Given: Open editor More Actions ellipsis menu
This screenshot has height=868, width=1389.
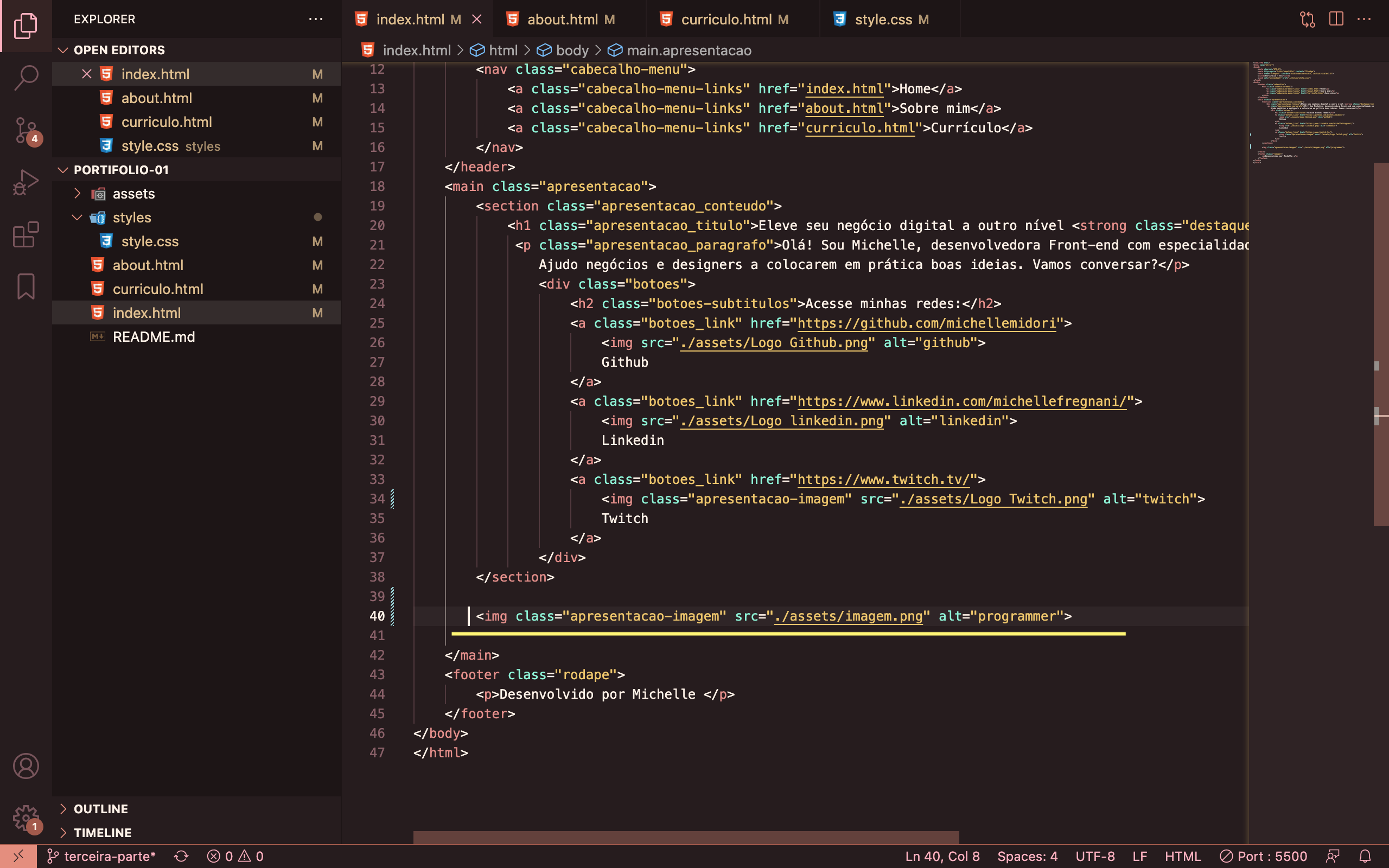Looking at the screenshot, I should click(1363, 20).
